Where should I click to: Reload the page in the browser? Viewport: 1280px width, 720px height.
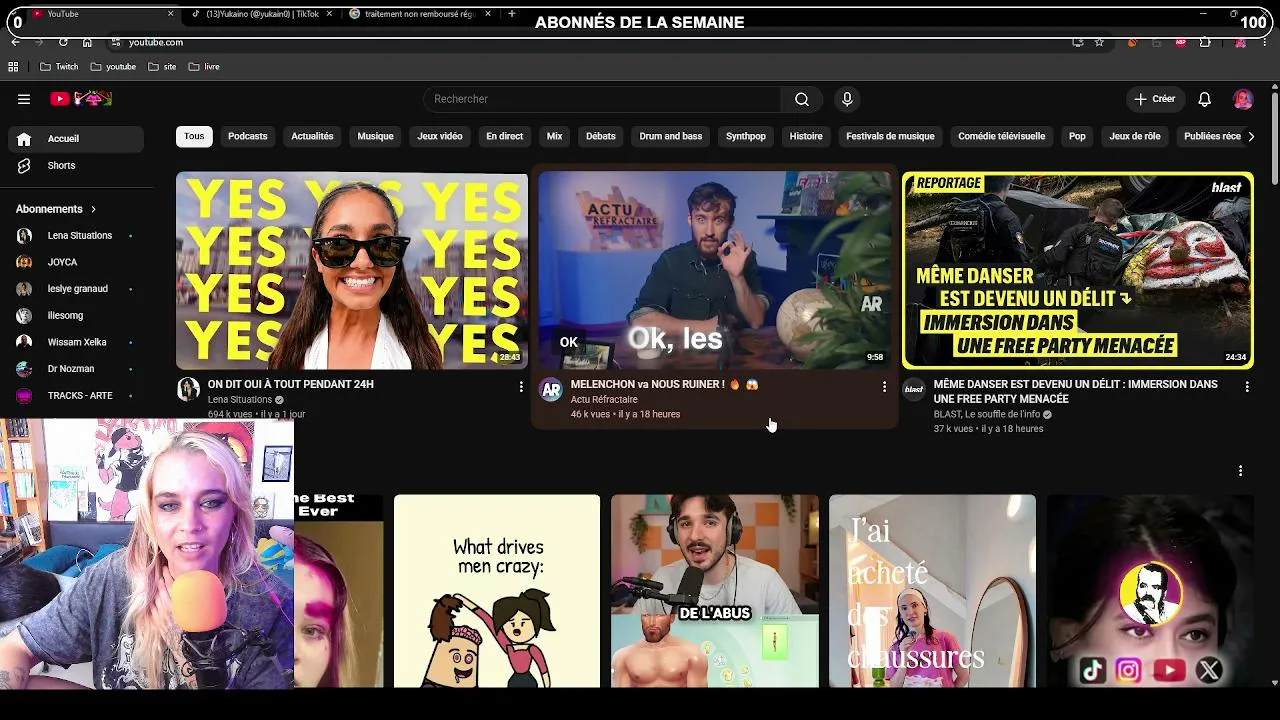(x=63, y=42)
